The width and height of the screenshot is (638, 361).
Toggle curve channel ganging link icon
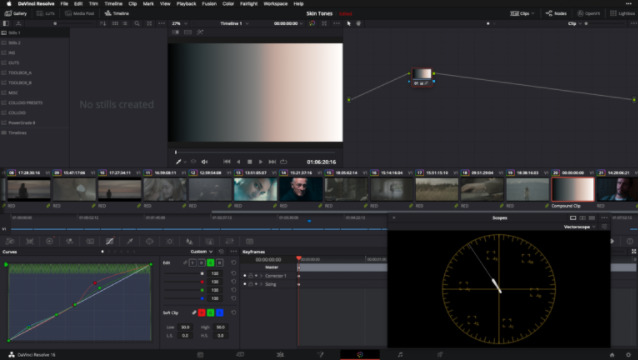tap(185, 263)
